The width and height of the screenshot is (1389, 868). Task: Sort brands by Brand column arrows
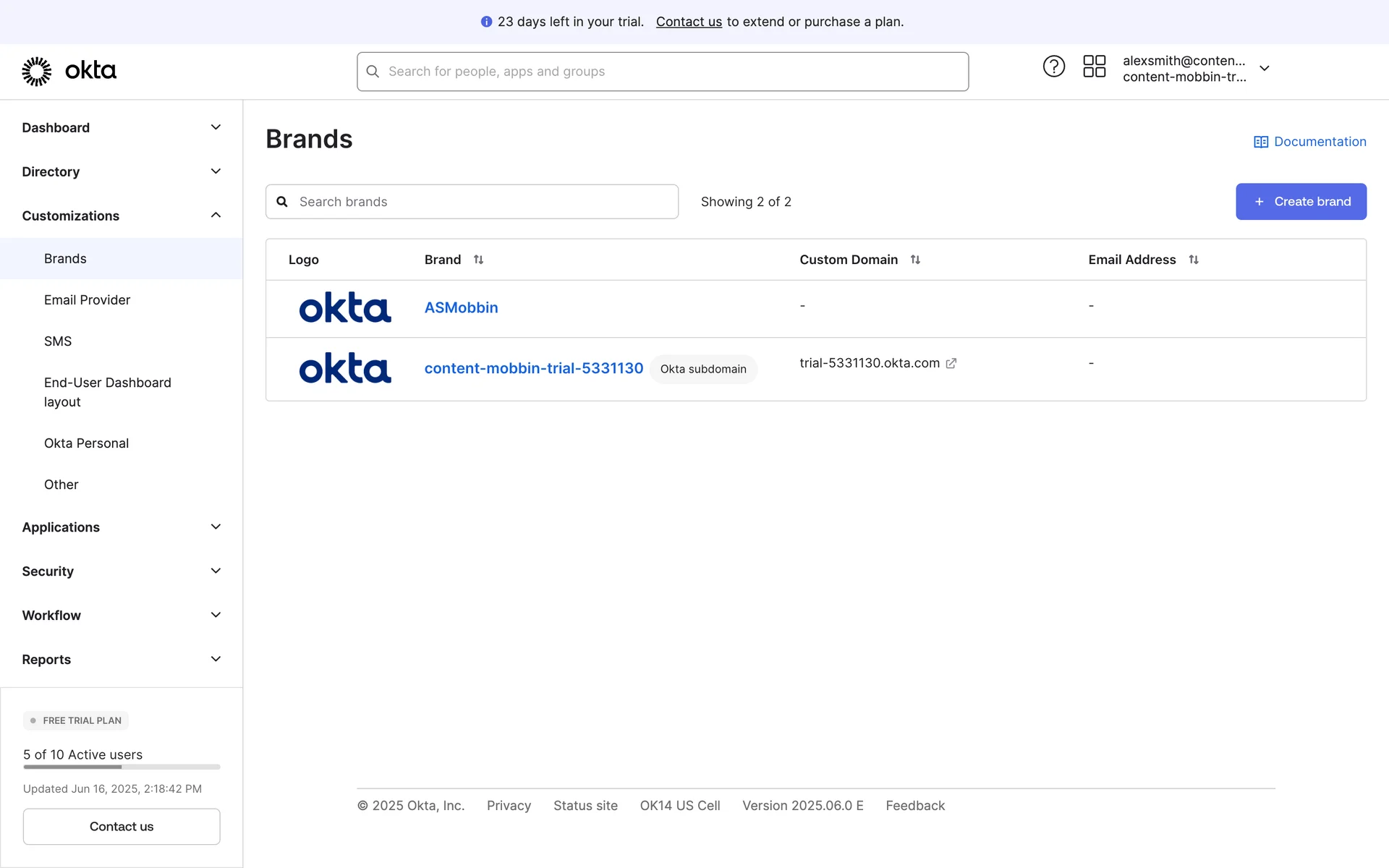click(478, 260)
